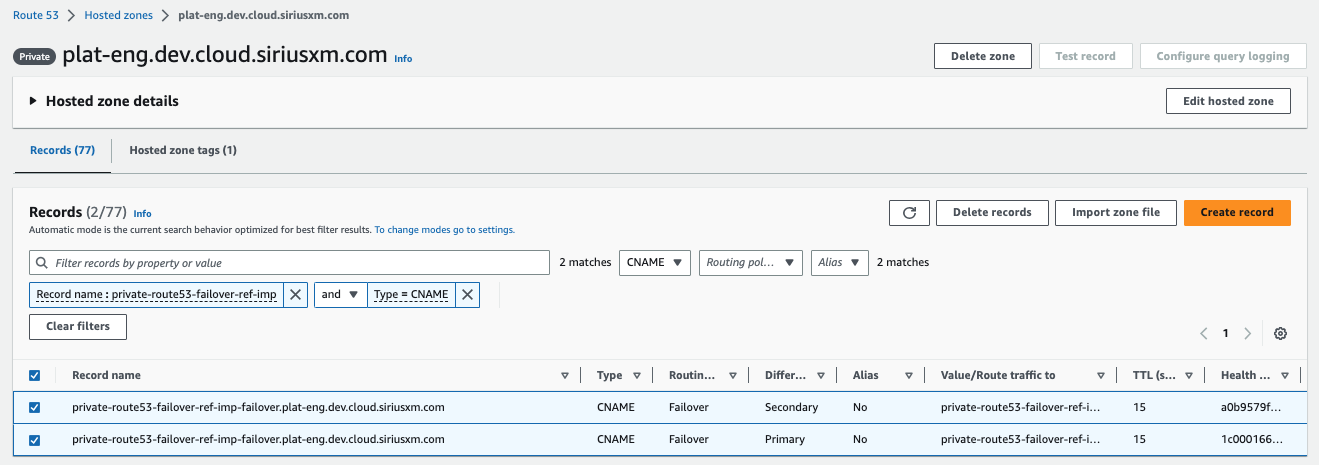Screen dimensions: 1319x465
Task: Click the Record name filter chip text
Action: (156, 294)
